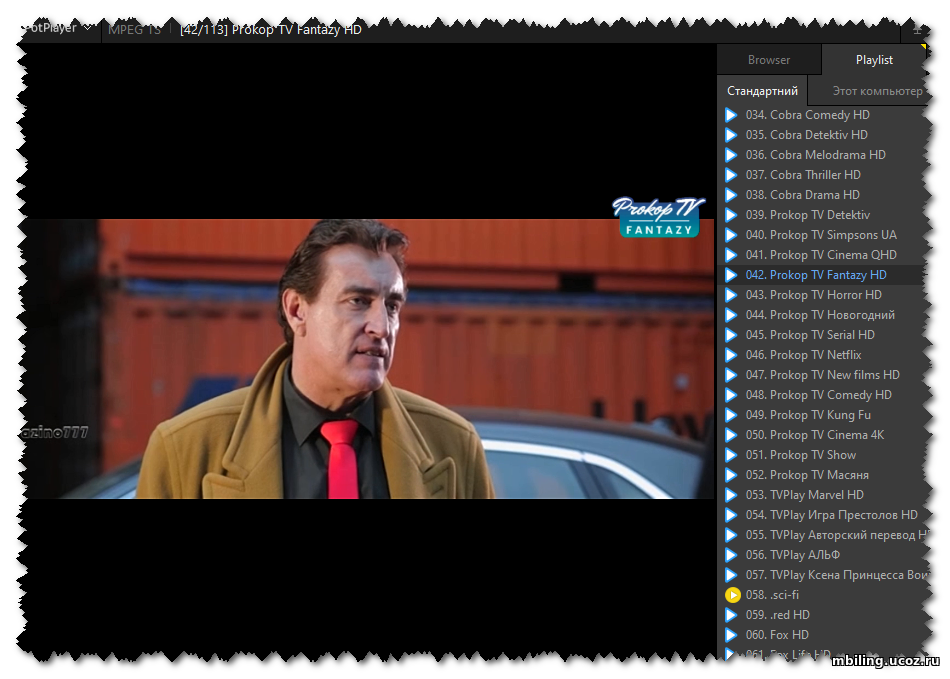This screenshot has height=679, width=950.
Task: Select channel 057. TVPlay Ксена Принцесса
Action: [x=837, y=575]
